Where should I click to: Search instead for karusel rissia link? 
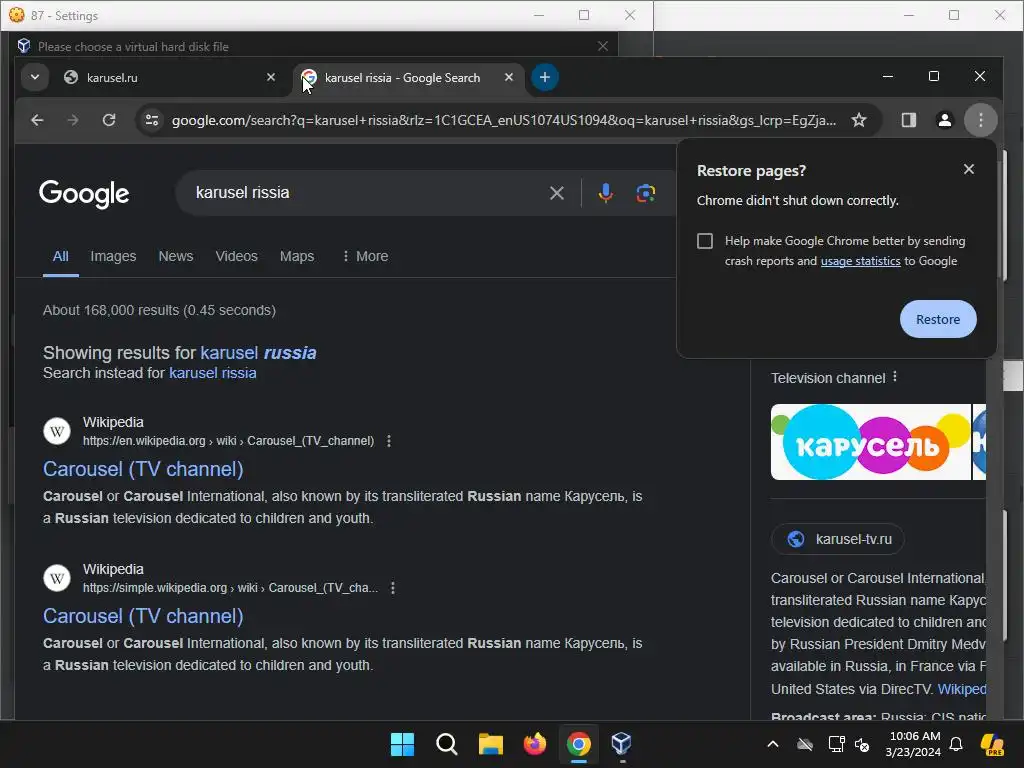(212, 373)
